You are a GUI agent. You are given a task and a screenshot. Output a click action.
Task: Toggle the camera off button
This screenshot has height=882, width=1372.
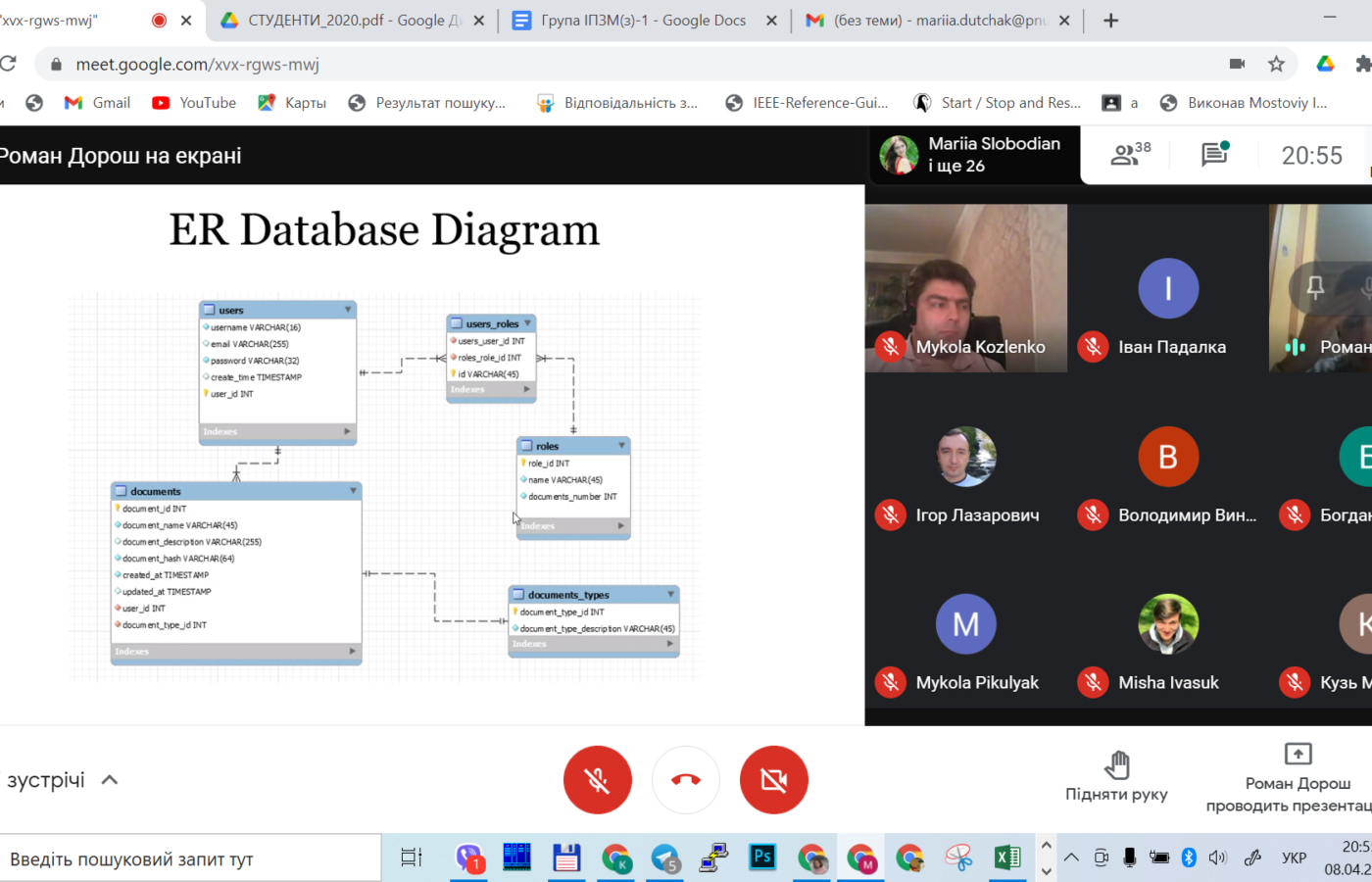(x=773, y=780)
